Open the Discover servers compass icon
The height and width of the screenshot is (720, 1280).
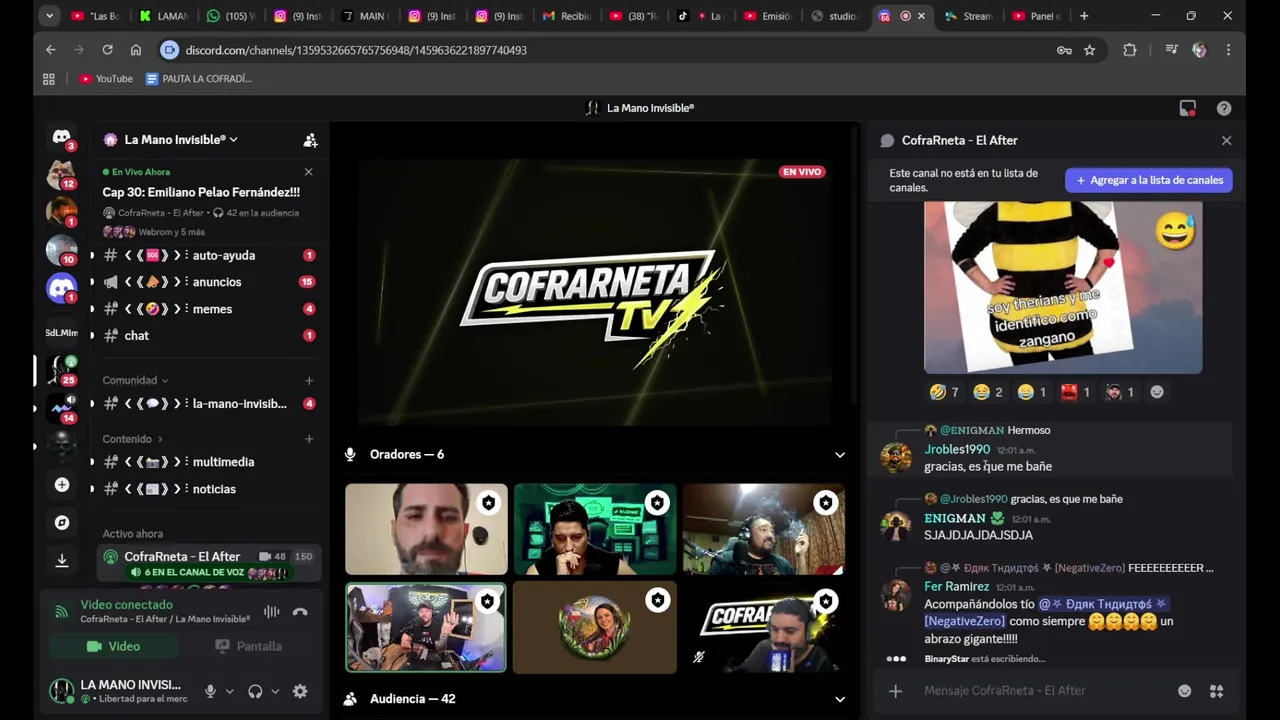click(x=62, y=522)
